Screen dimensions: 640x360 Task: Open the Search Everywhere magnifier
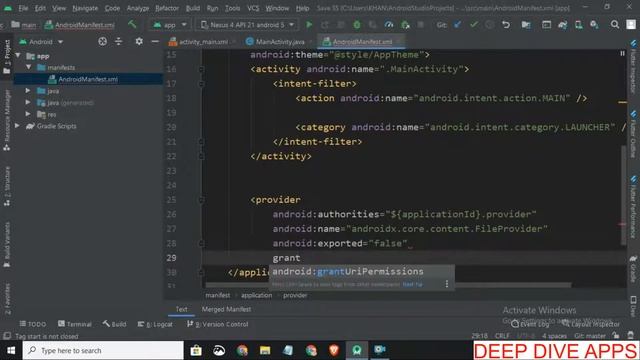pyautogui.click(x=615, y=25)
